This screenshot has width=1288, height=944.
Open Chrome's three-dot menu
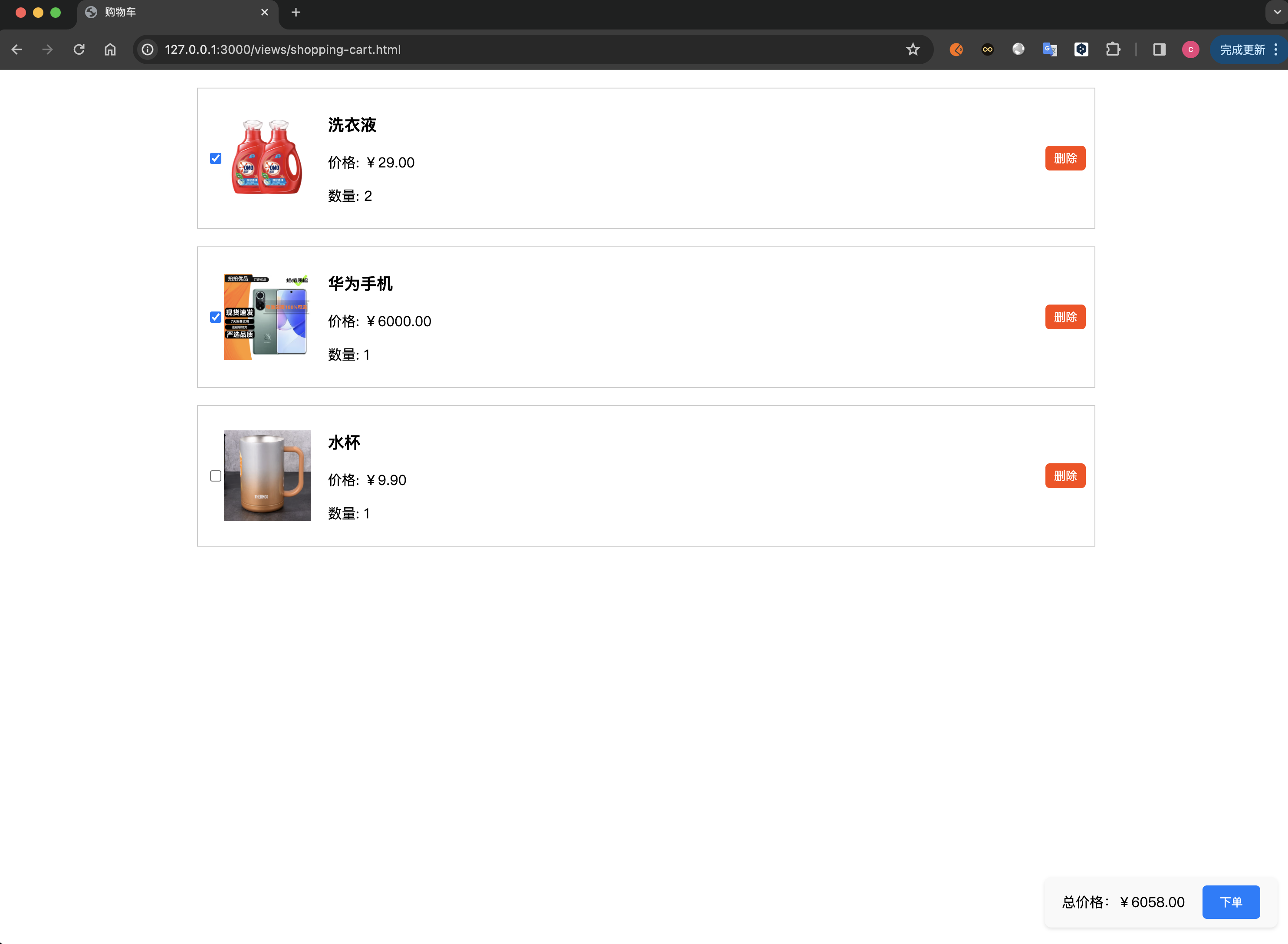[1275, 50]
